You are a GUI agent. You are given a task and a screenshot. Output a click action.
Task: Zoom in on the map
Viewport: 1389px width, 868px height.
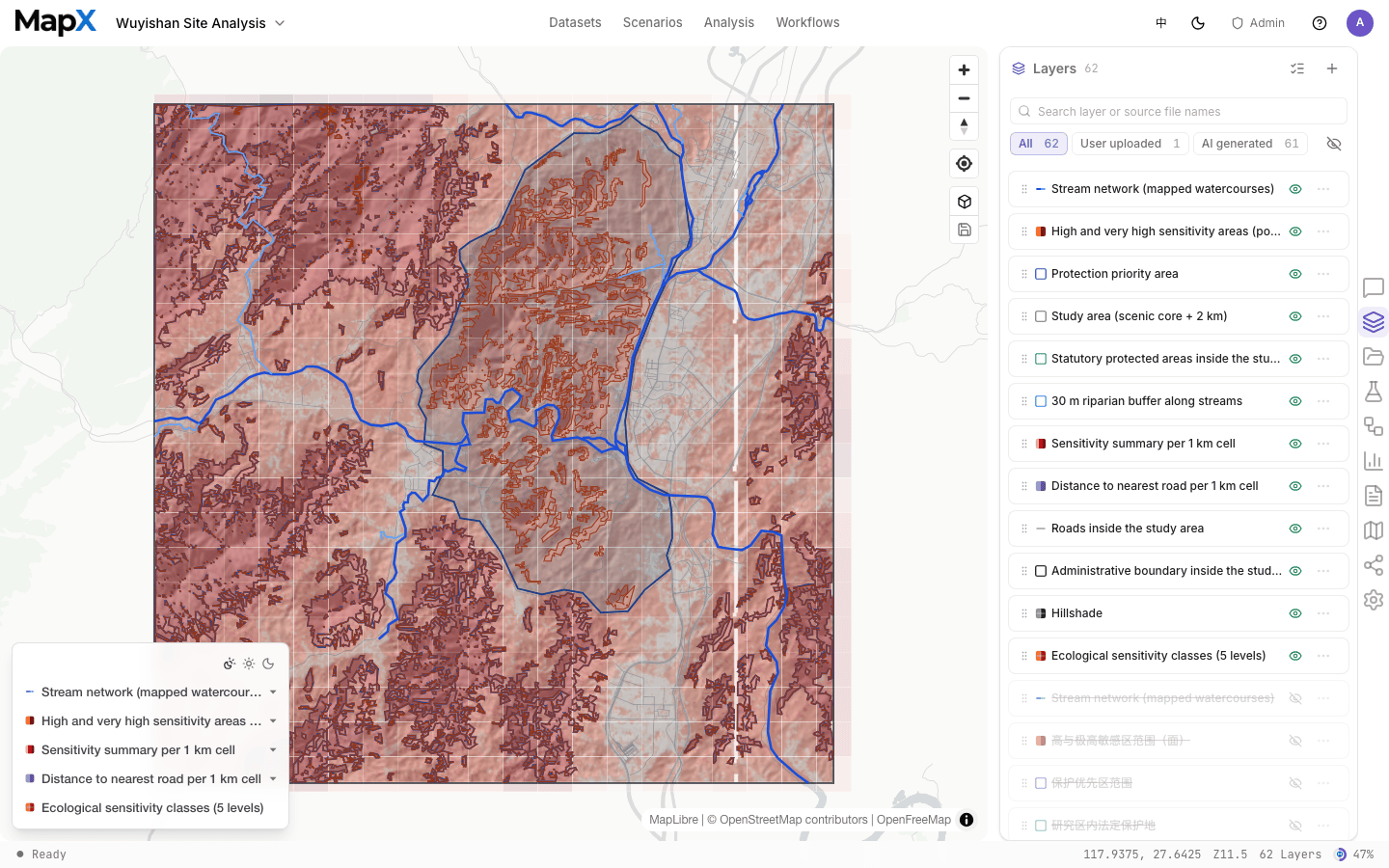tap(964, 70)
